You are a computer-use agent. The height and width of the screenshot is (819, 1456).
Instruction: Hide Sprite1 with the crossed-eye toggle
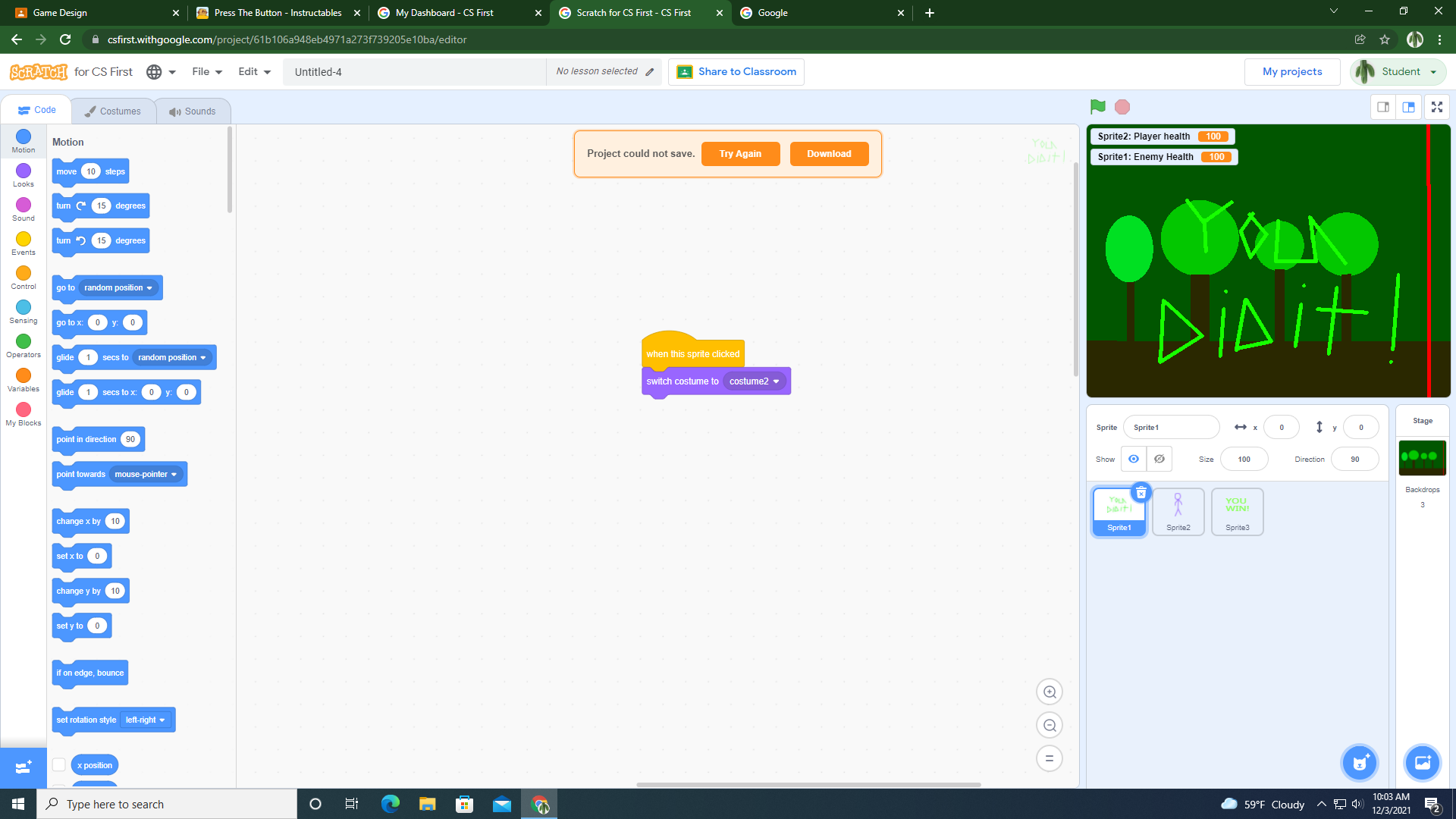pyautogui.click(x=1158, y=459)
